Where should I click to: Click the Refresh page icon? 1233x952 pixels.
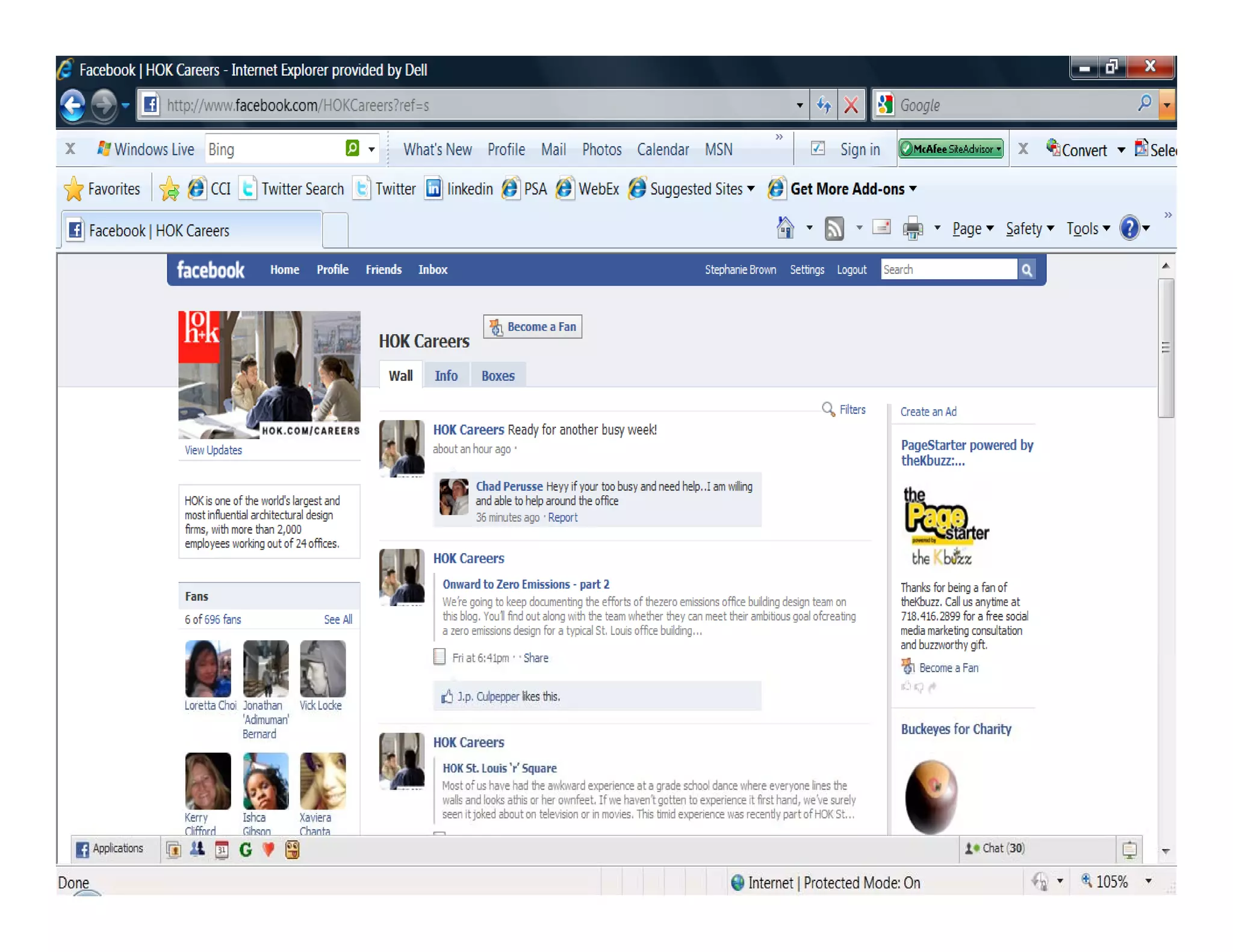(x=824, y=105)
